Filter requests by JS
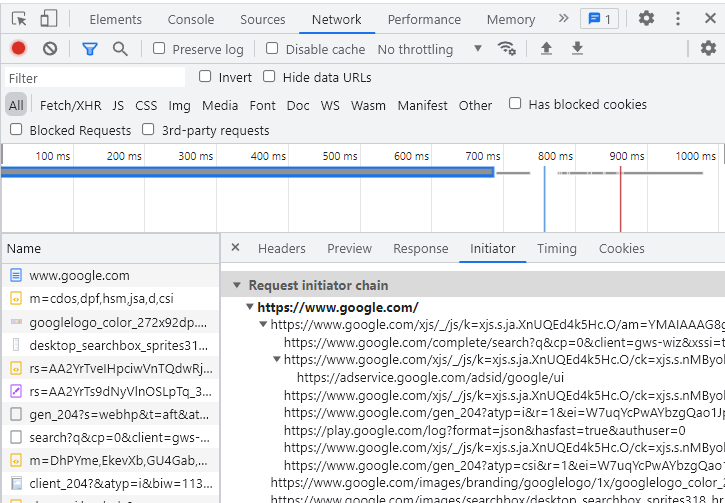This screenshot has height=503, width=725. tap(118, 105)
